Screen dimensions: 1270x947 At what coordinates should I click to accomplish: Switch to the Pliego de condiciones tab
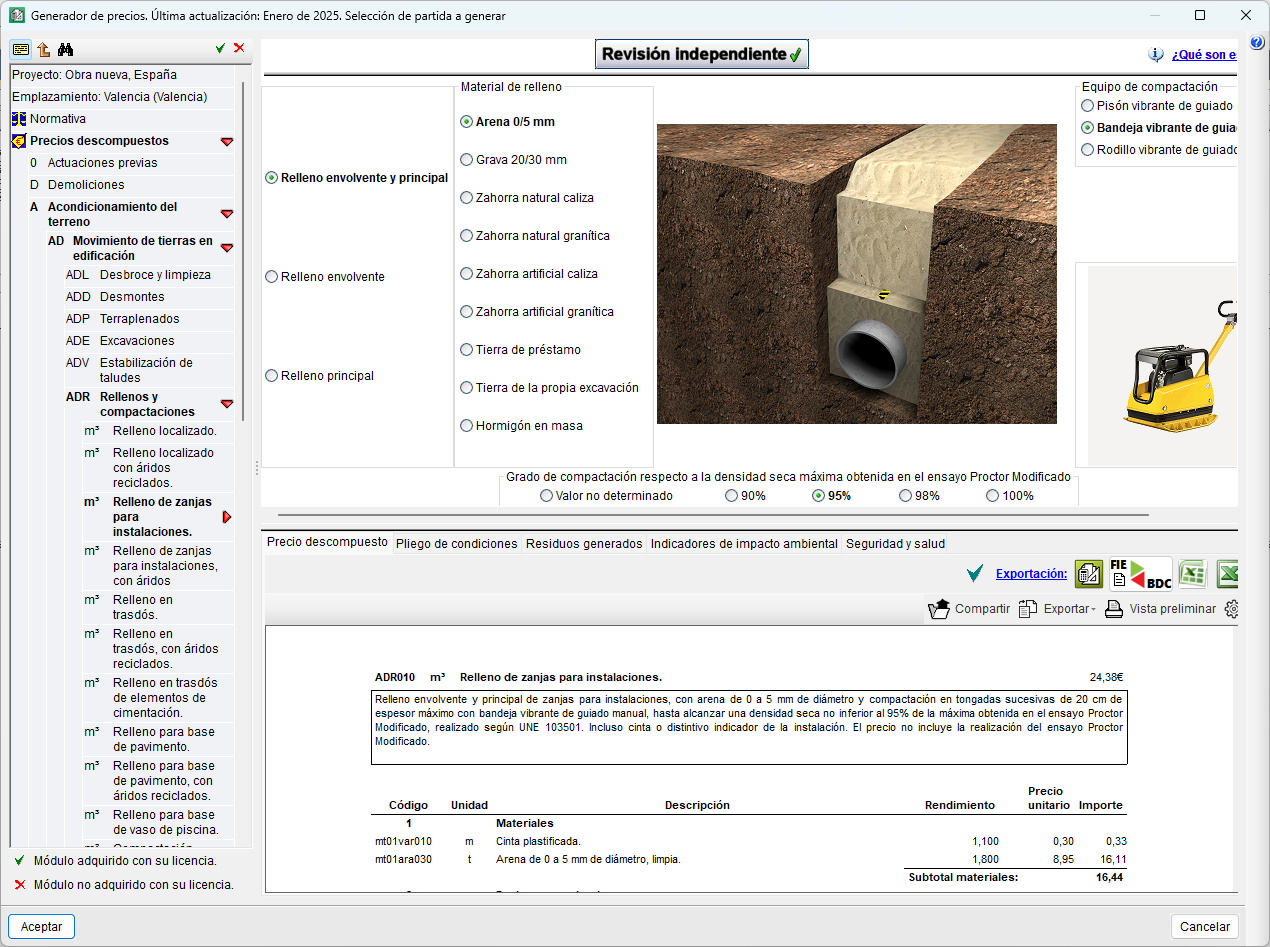pyautogui.click(x=456, y=544)
